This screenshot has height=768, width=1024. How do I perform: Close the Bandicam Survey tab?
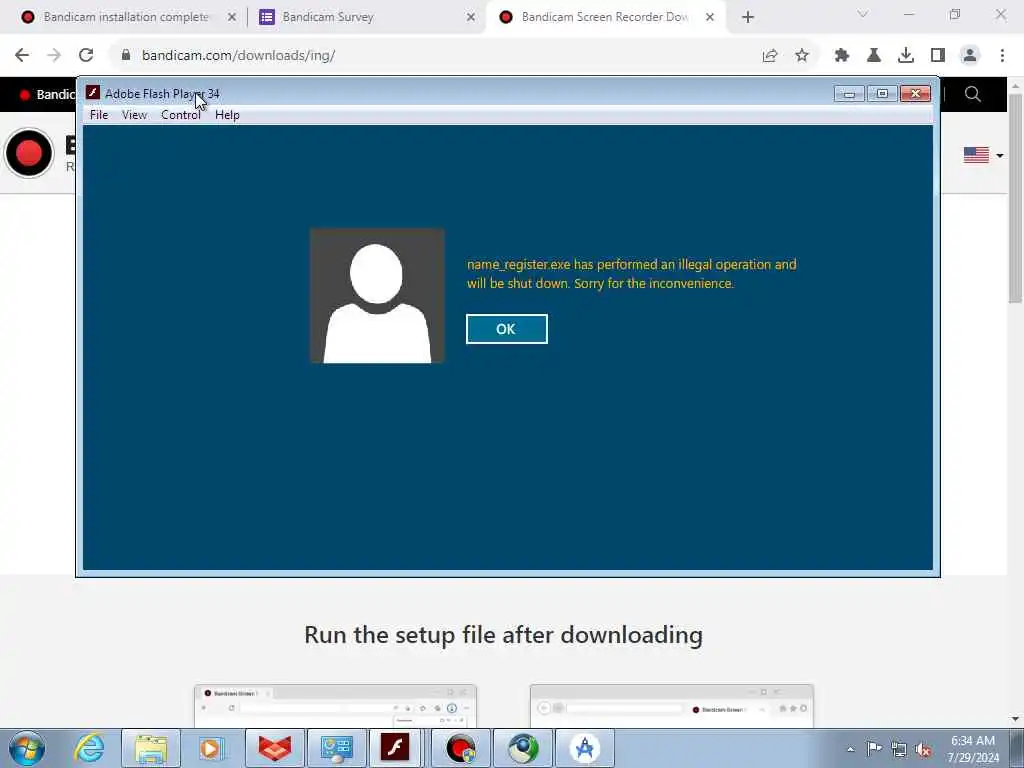pyautogui.click(x=471, y=17)
